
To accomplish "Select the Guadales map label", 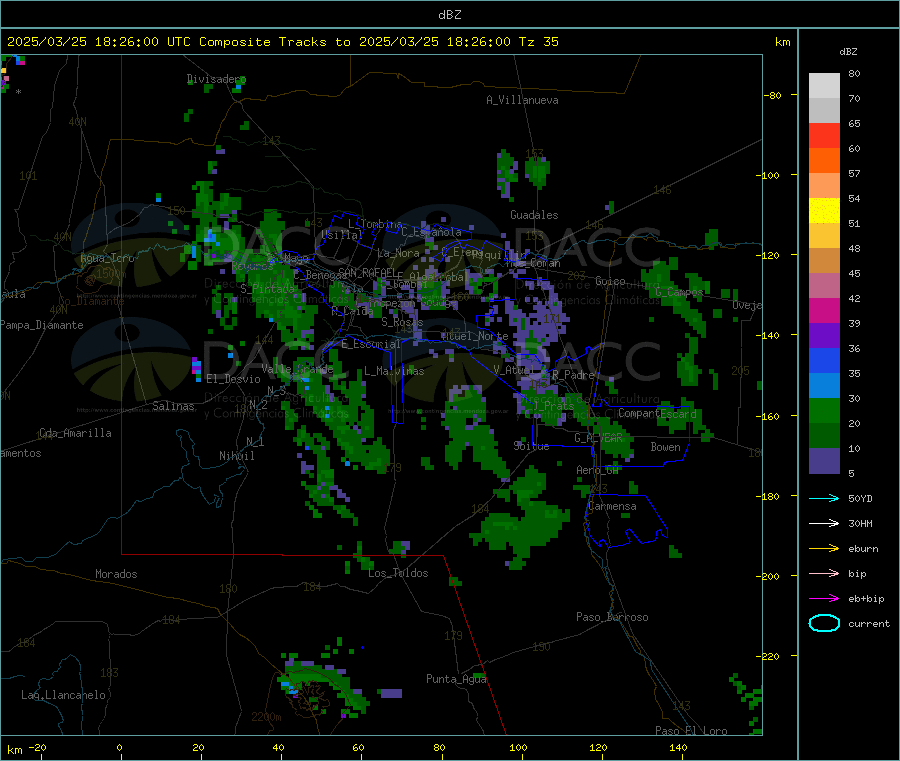I will [x=534, y=215].
